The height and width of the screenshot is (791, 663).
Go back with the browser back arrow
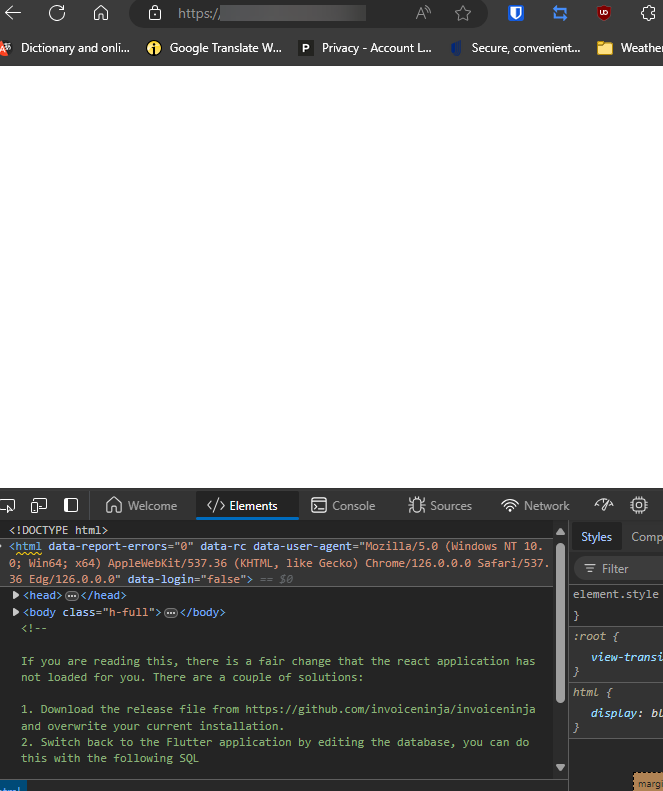click(13, 13)
